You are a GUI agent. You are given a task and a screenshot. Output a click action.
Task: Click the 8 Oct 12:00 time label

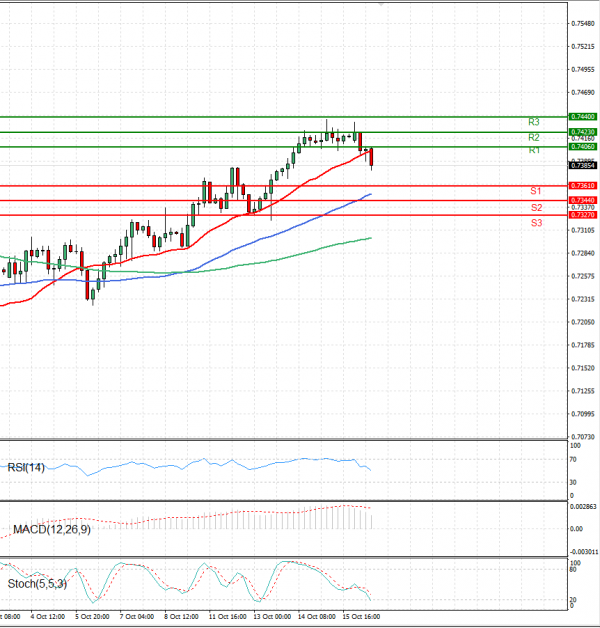click(181, 617)
